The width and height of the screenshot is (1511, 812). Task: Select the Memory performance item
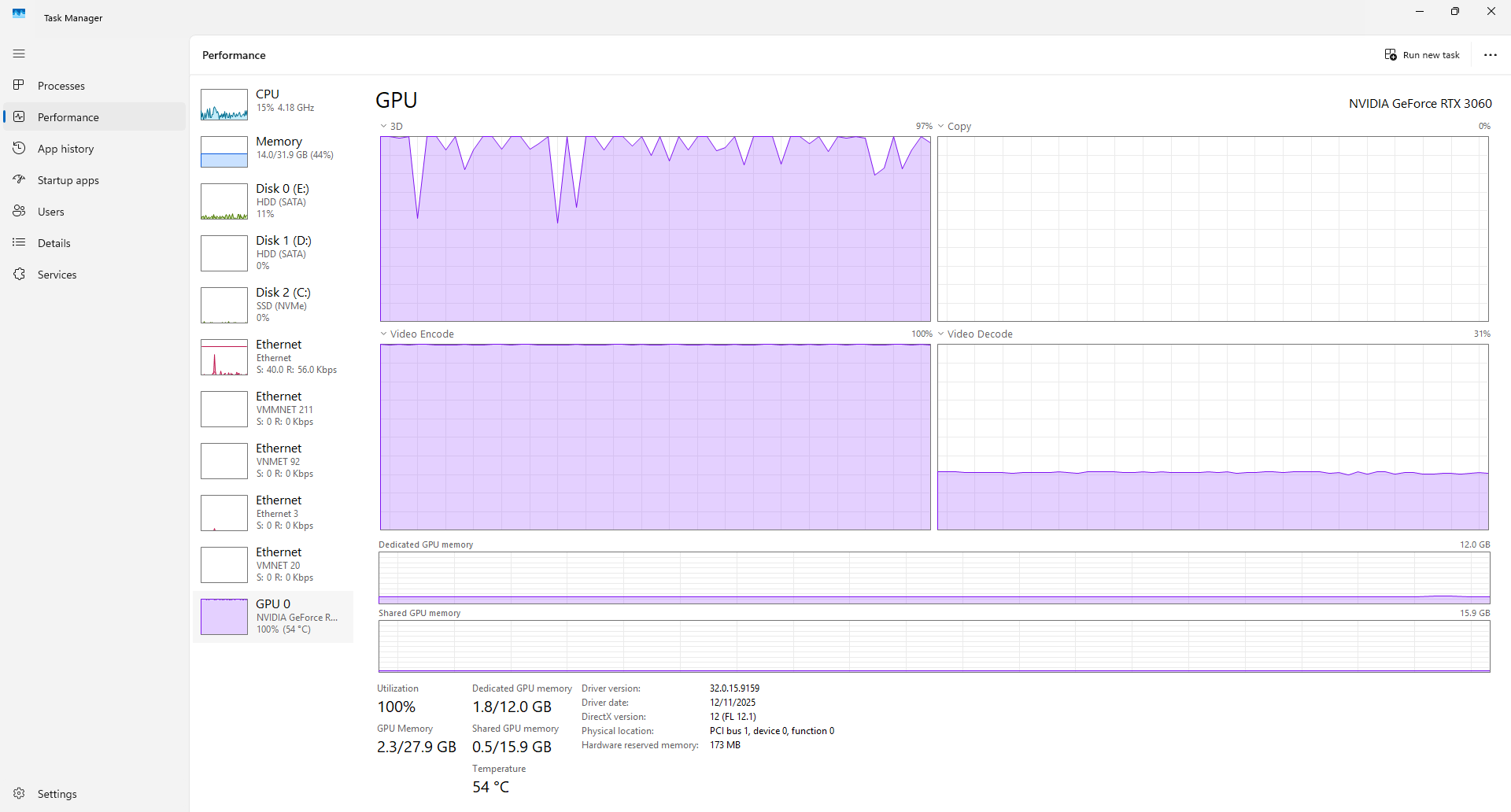273,152
